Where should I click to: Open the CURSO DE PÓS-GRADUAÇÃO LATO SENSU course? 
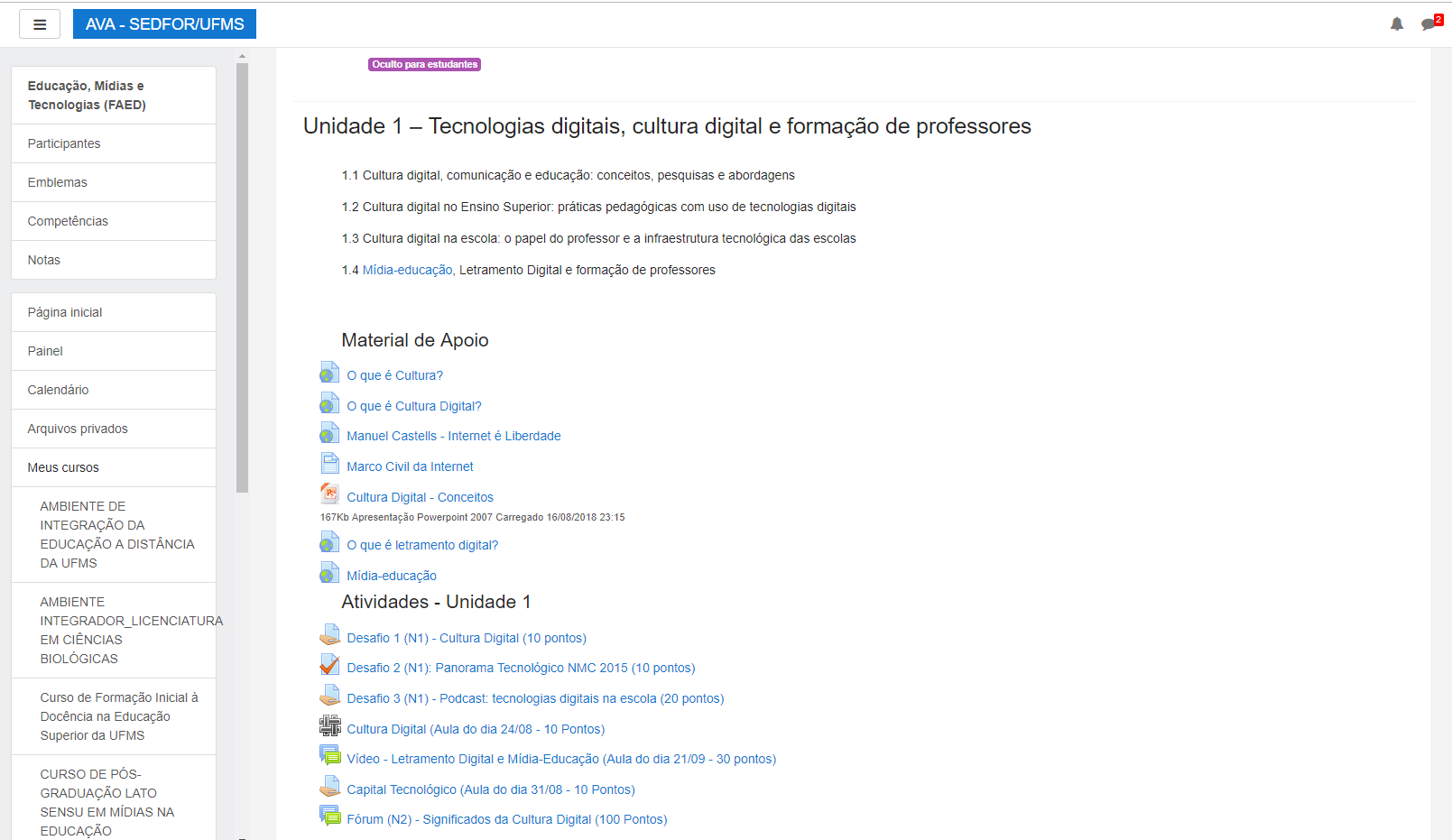point(106,802)
